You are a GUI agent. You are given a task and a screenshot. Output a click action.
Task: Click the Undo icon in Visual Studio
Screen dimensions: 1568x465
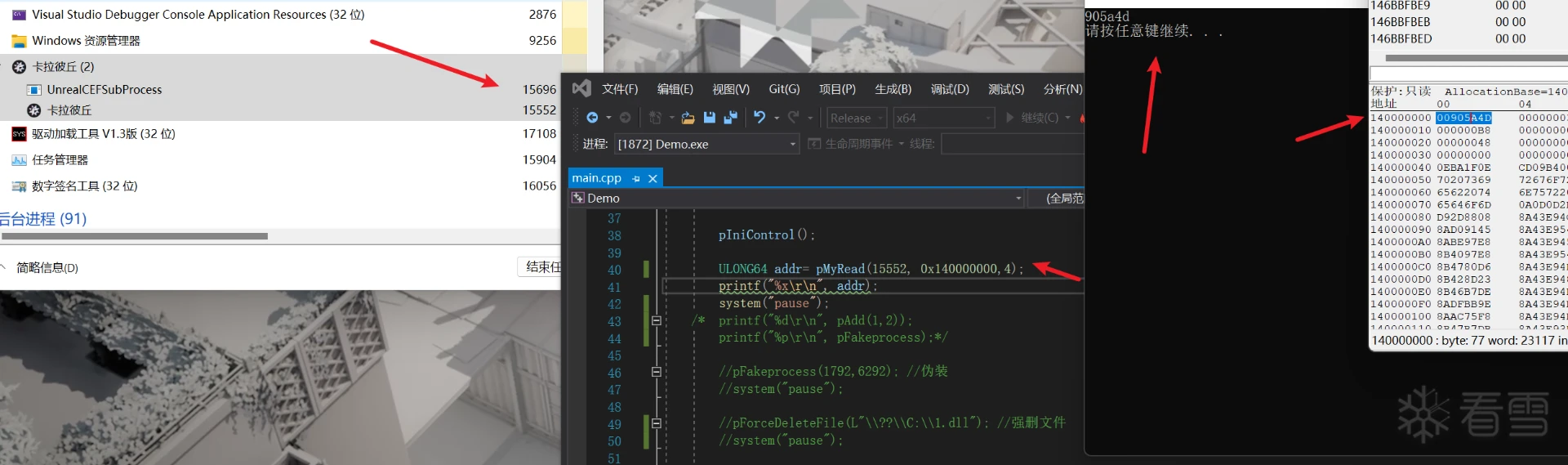click(x=759, y=118)
